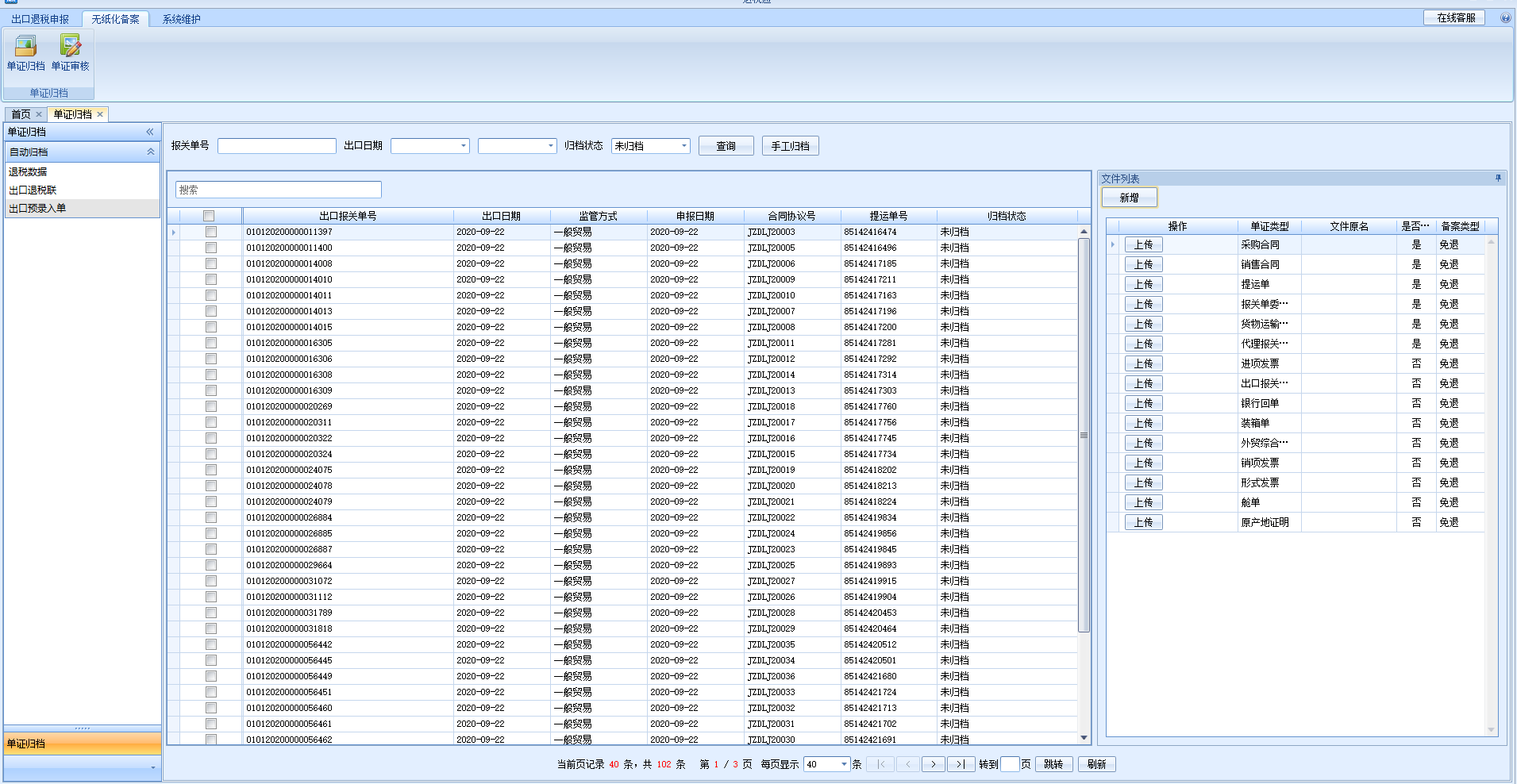Close the 单证归档 document tab

100,114
